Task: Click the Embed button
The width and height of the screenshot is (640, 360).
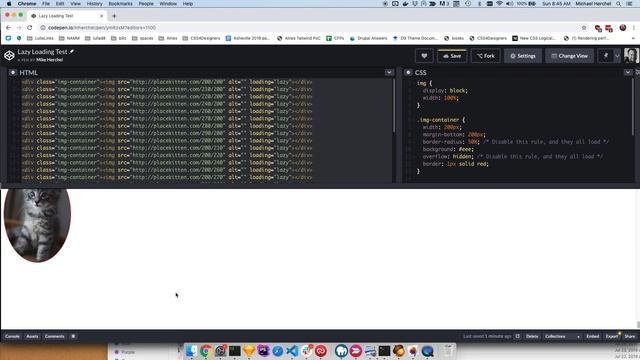Action: [593, 336]
